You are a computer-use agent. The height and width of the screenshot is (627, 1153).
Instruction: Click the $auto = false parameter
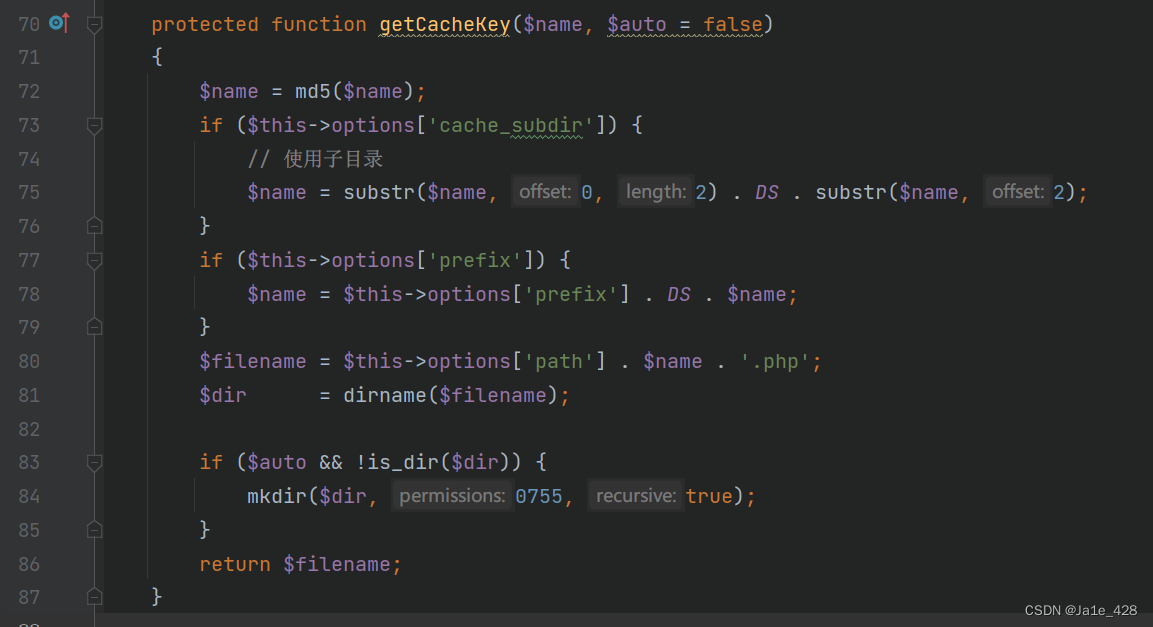point(685,24)
